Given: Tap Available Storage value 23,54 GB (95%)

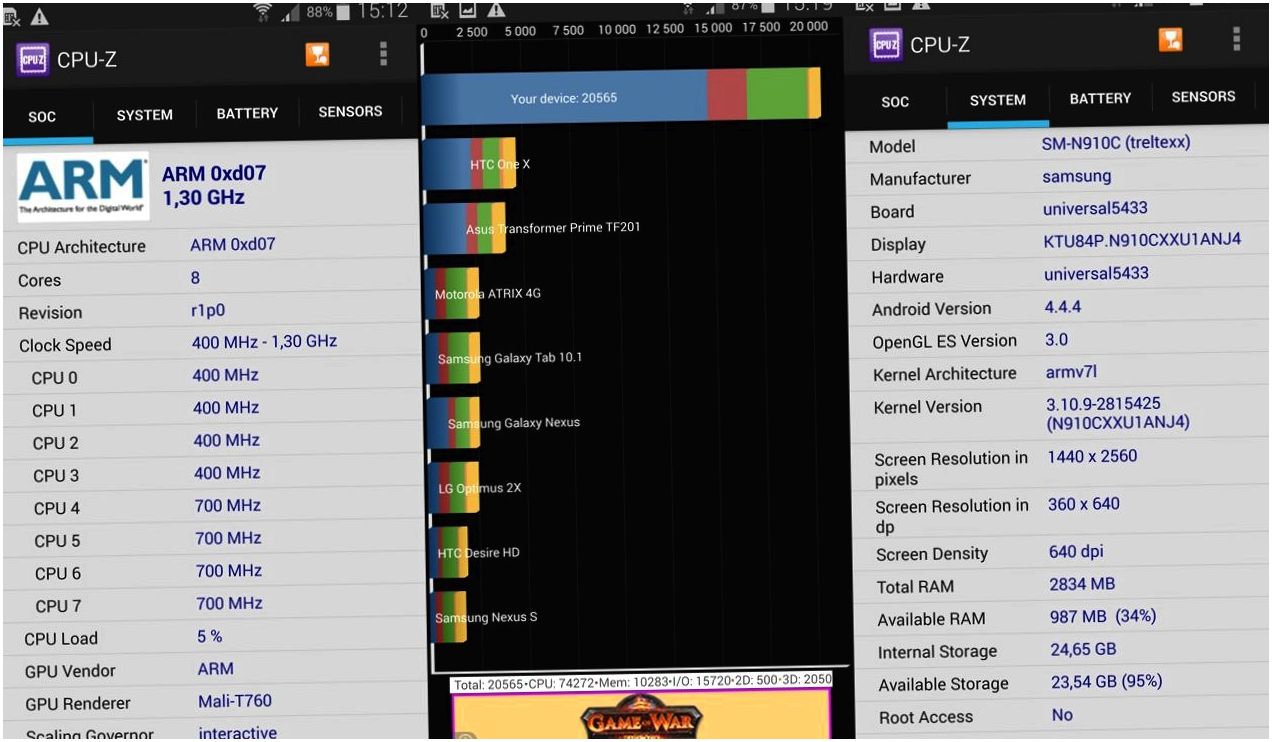Looking at the screenshot, I should pos(1107,682).
